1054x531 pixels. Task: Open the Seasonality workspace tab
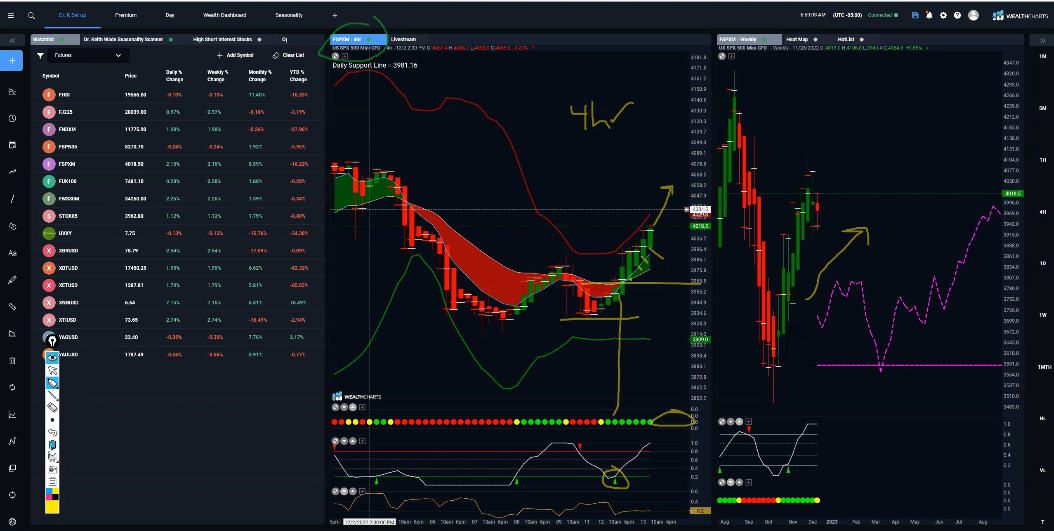(289, 15)
